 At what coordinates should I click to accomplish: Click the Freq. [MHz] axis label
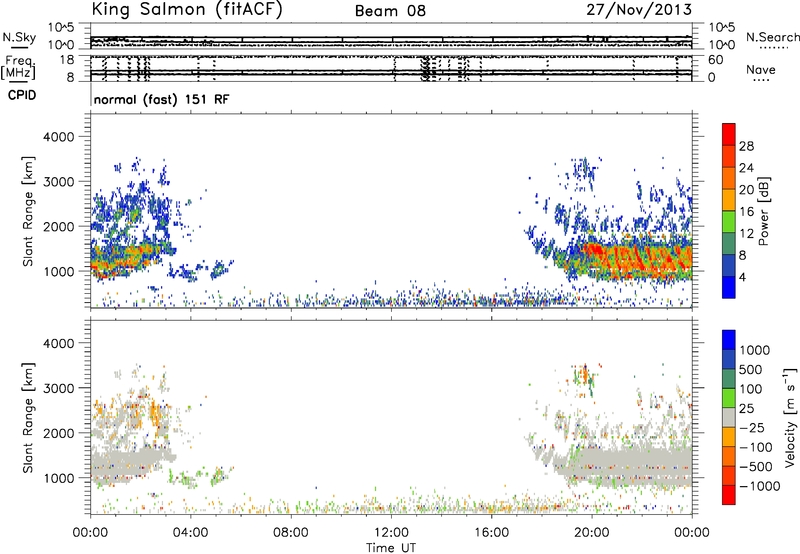click(x=19, y=67)
